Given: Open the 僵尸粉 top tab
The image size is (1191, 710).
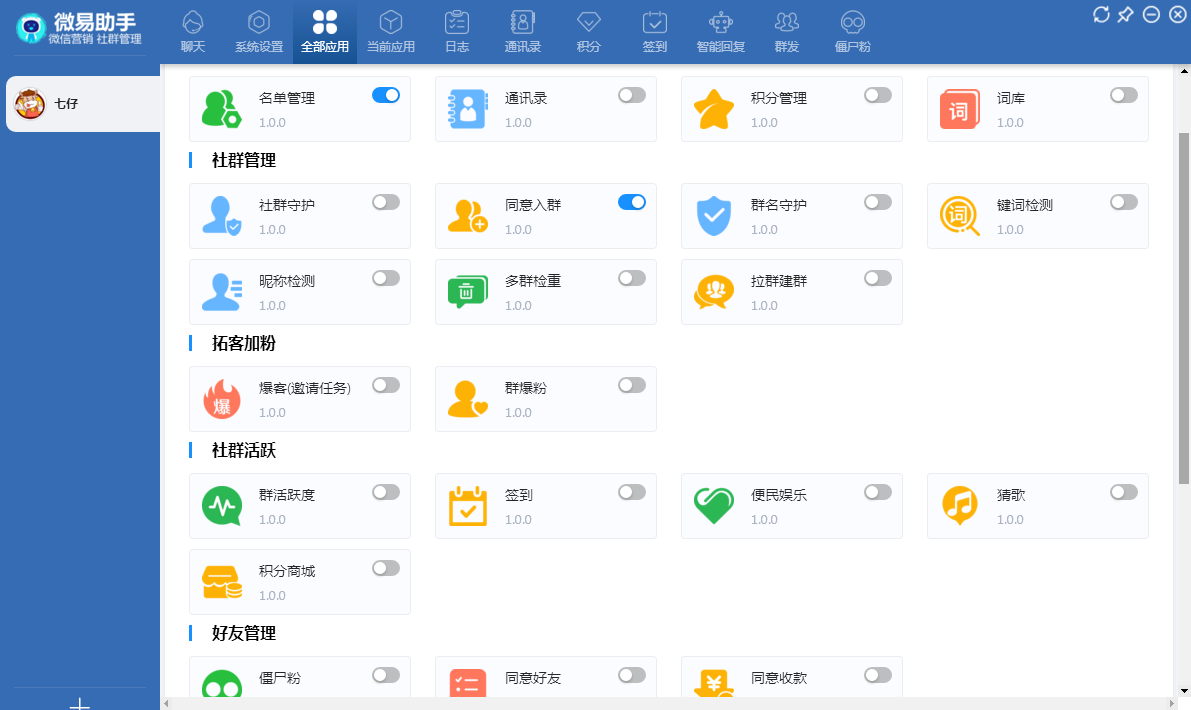Looking at the screenshot, I should (853, 32).
